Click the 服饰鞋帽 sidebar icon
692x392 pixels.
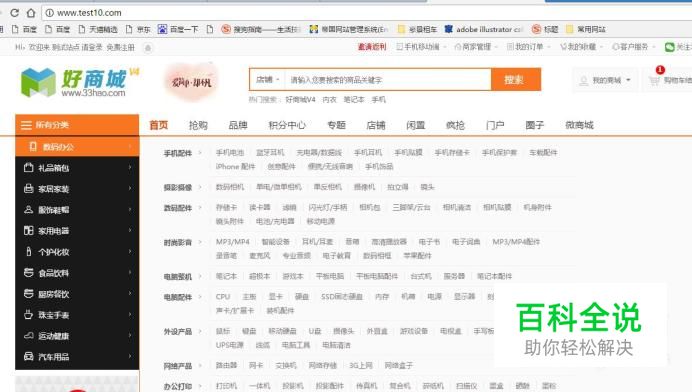29,210
